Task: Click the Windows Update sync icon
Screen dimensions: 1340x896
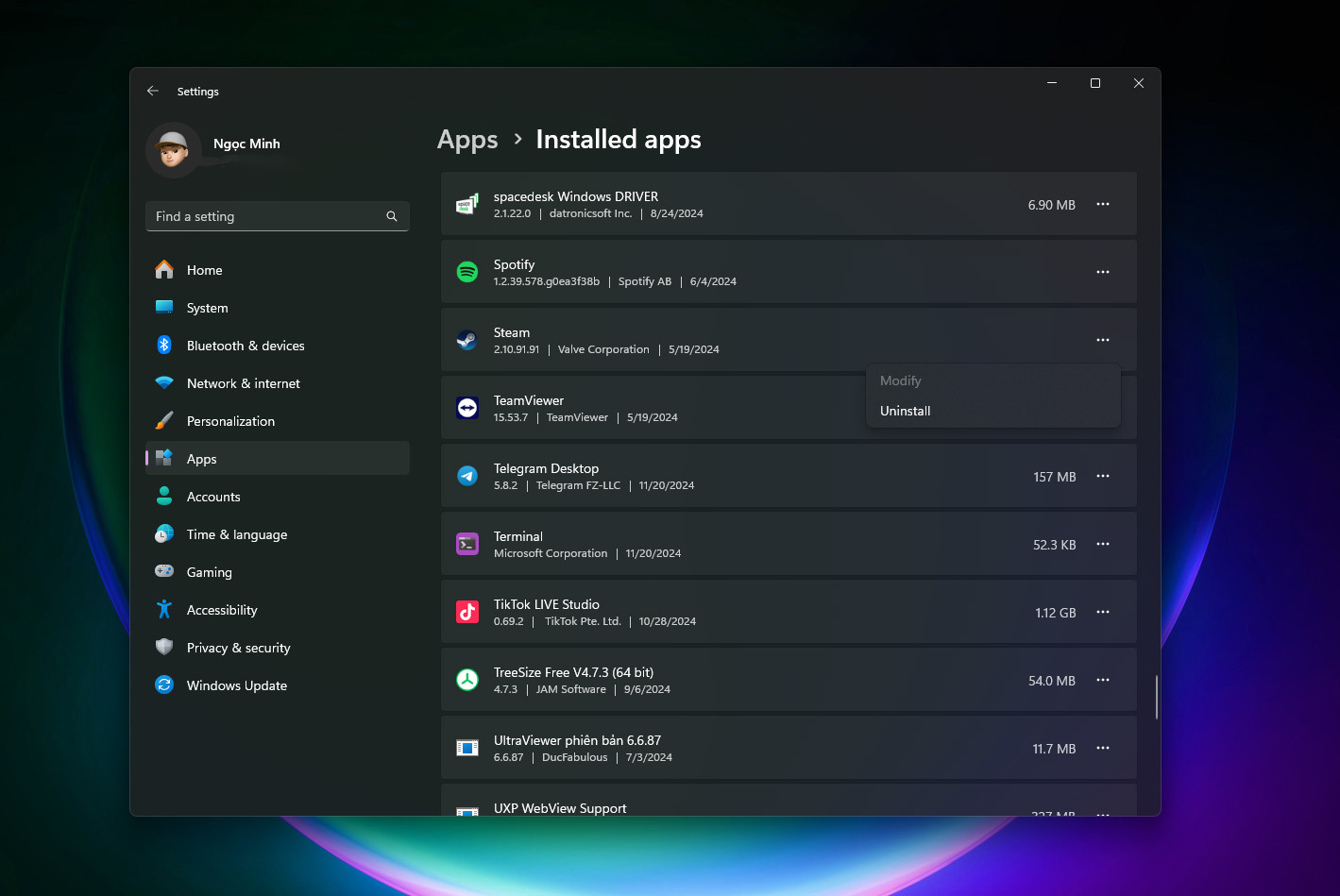Action: pos(164,685)
